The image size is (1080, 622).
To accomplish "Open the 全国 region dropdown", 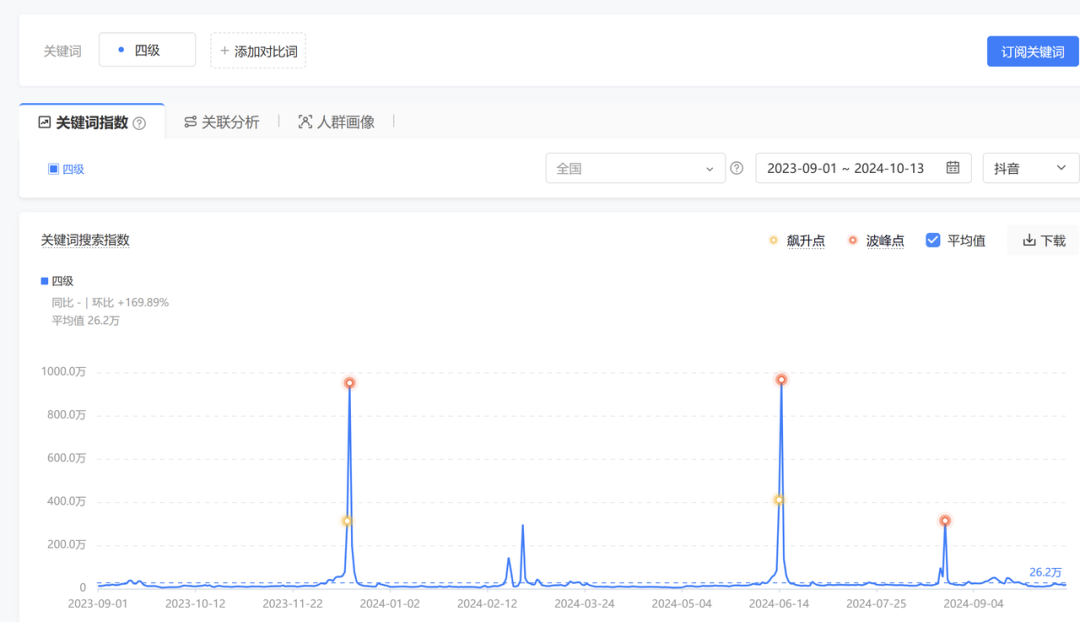I will click(x=635, y=167).
